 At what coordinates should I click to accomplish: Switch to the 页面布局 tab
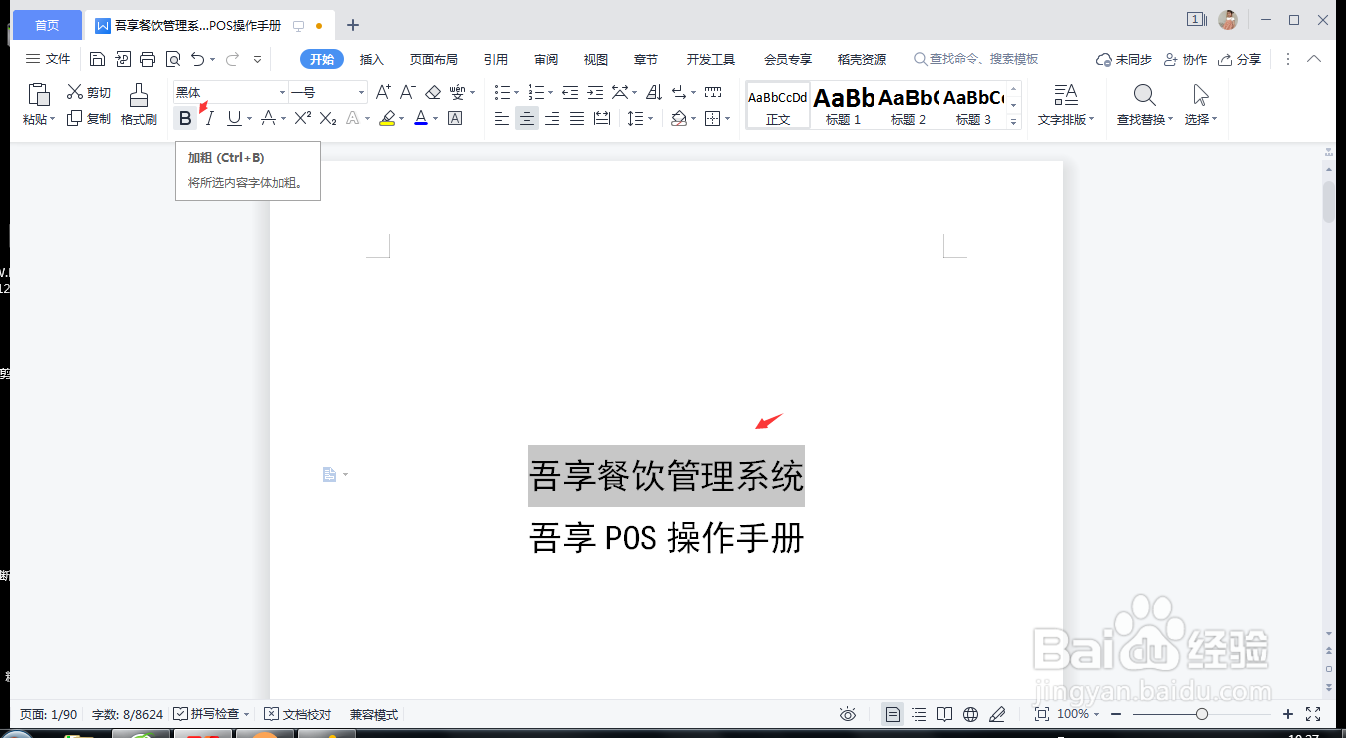pyautogui.click(x=434, y=59)
